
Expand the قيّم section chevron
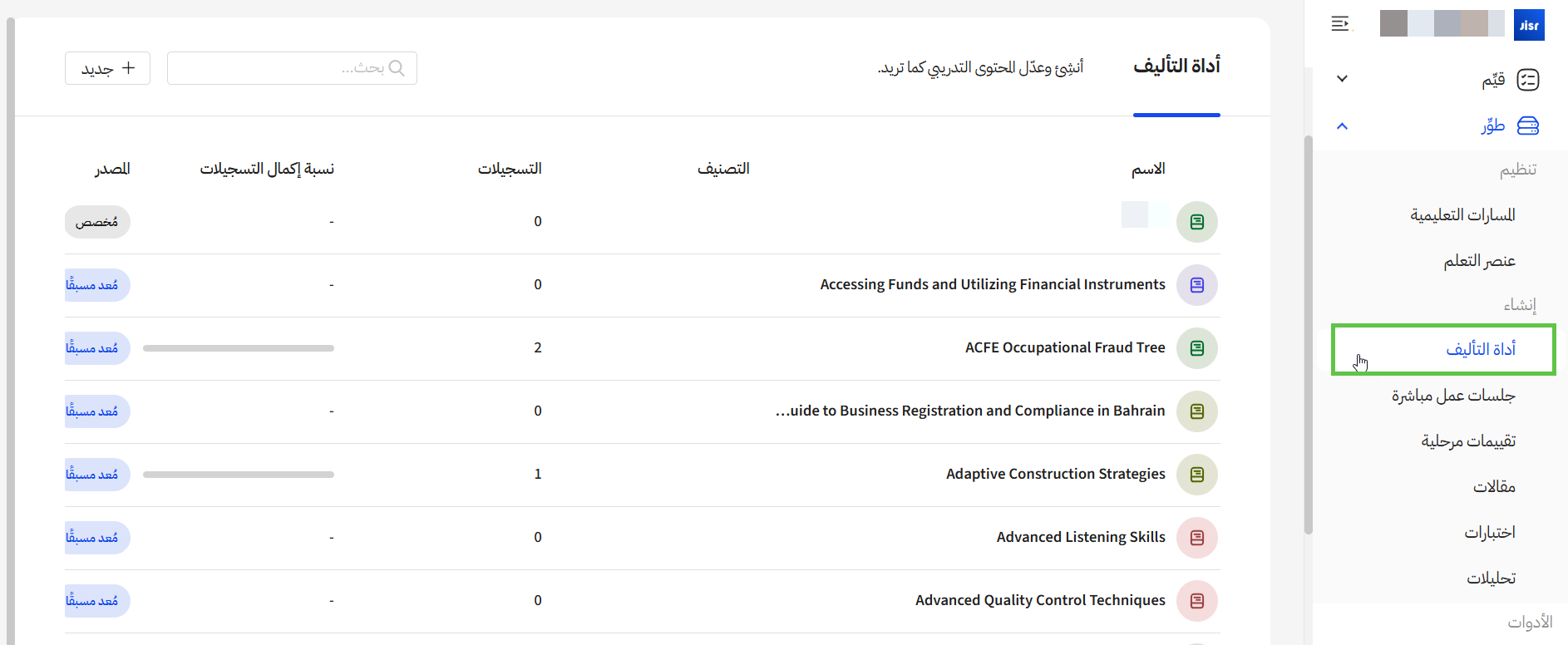(x=1342, y=79)
